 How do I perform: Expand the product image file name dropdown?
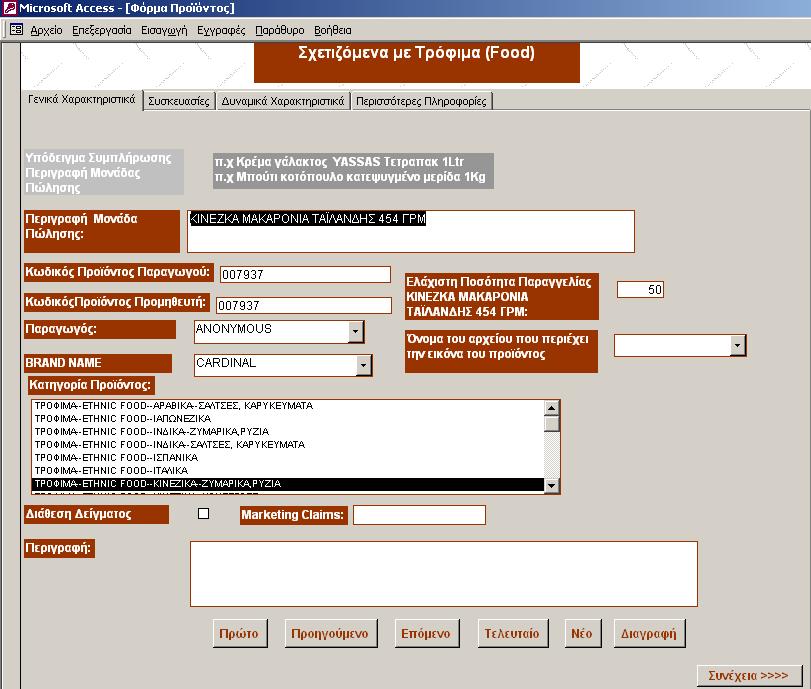click(x=738, y=345)
